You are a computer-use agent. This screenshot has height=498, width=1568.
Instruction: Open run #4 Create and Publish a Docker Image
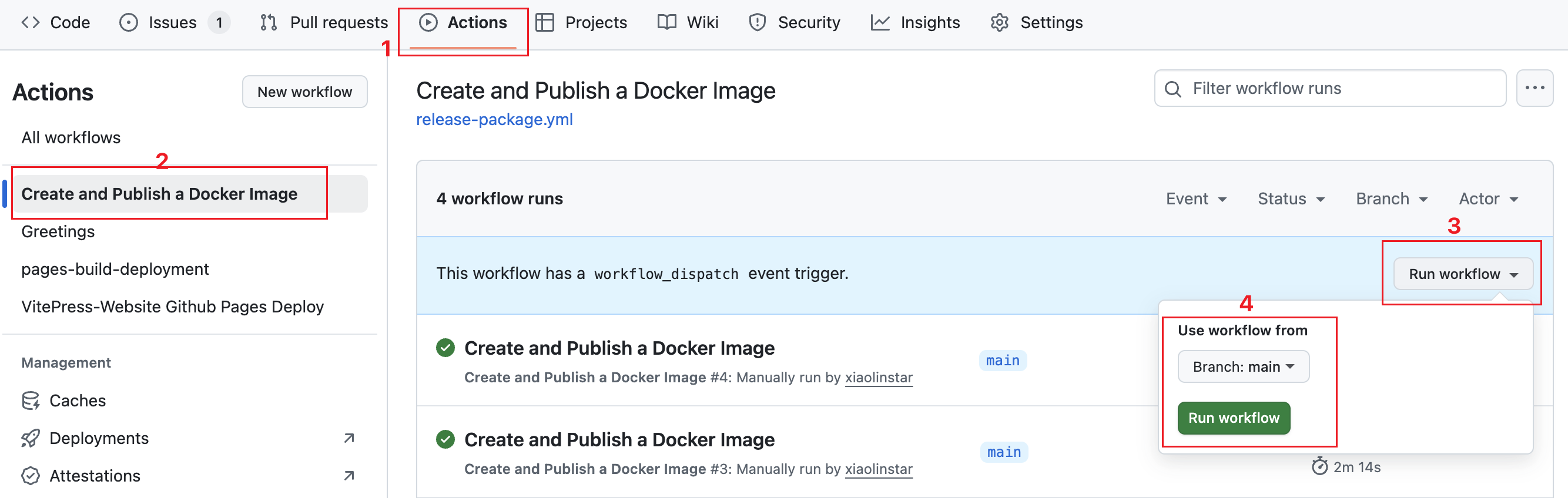tap(619, 348)
